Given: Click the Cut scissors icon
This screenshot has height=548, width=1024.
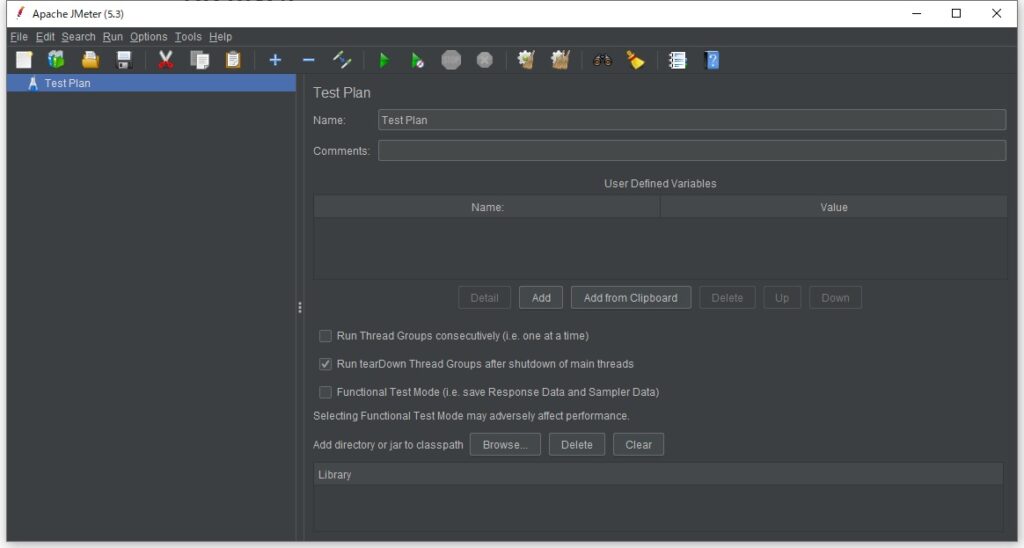Looking at the screenshot, I should pos(166,60).
